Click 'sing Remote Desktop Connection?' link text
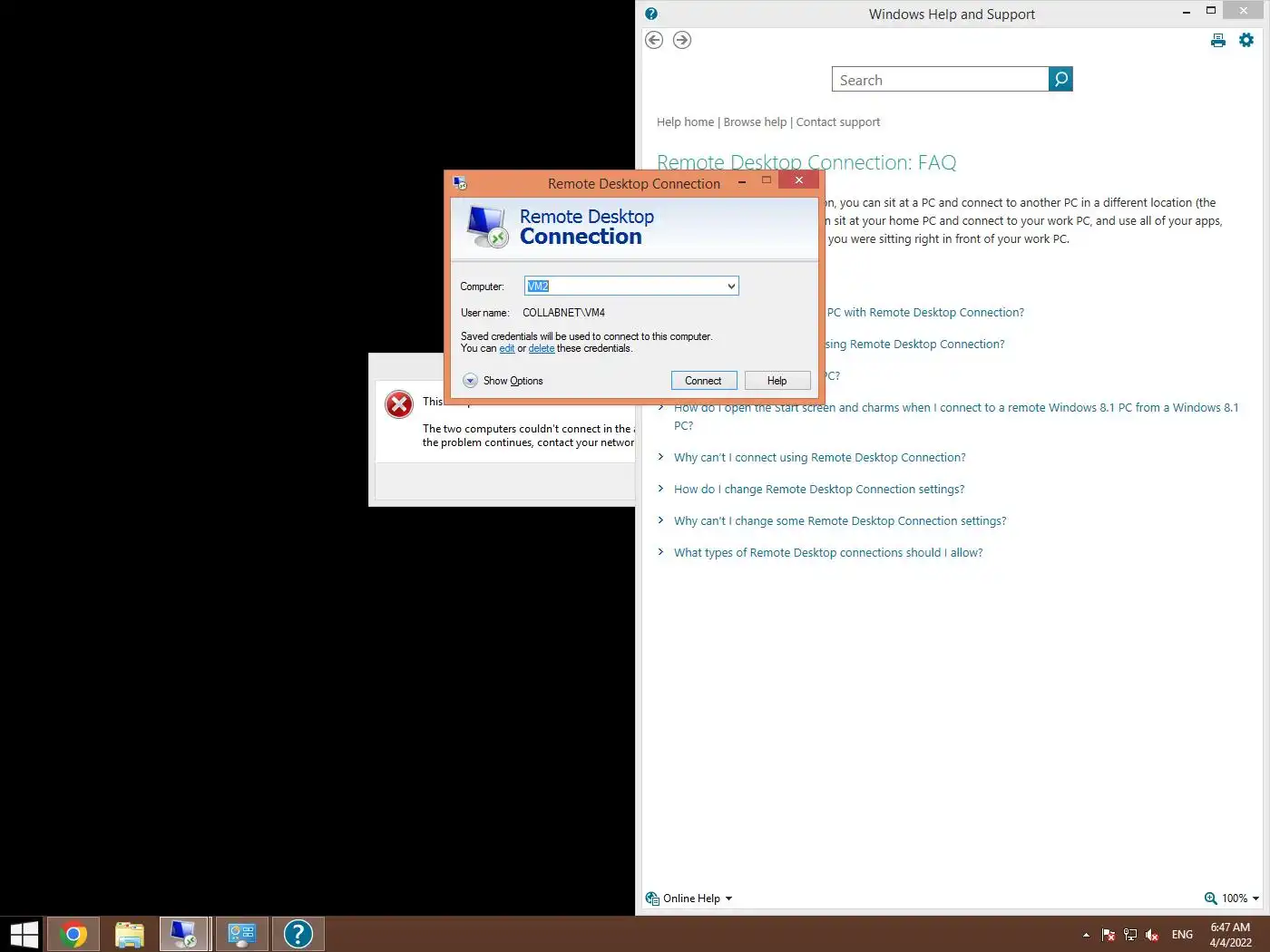The image size is (1270, 952). coord(915,345)
